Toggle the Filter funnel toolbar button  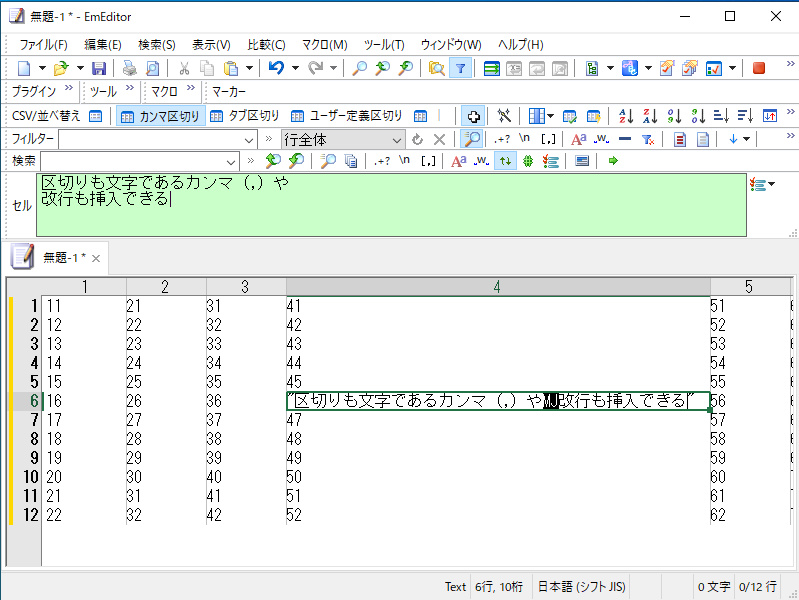point(460,68)
